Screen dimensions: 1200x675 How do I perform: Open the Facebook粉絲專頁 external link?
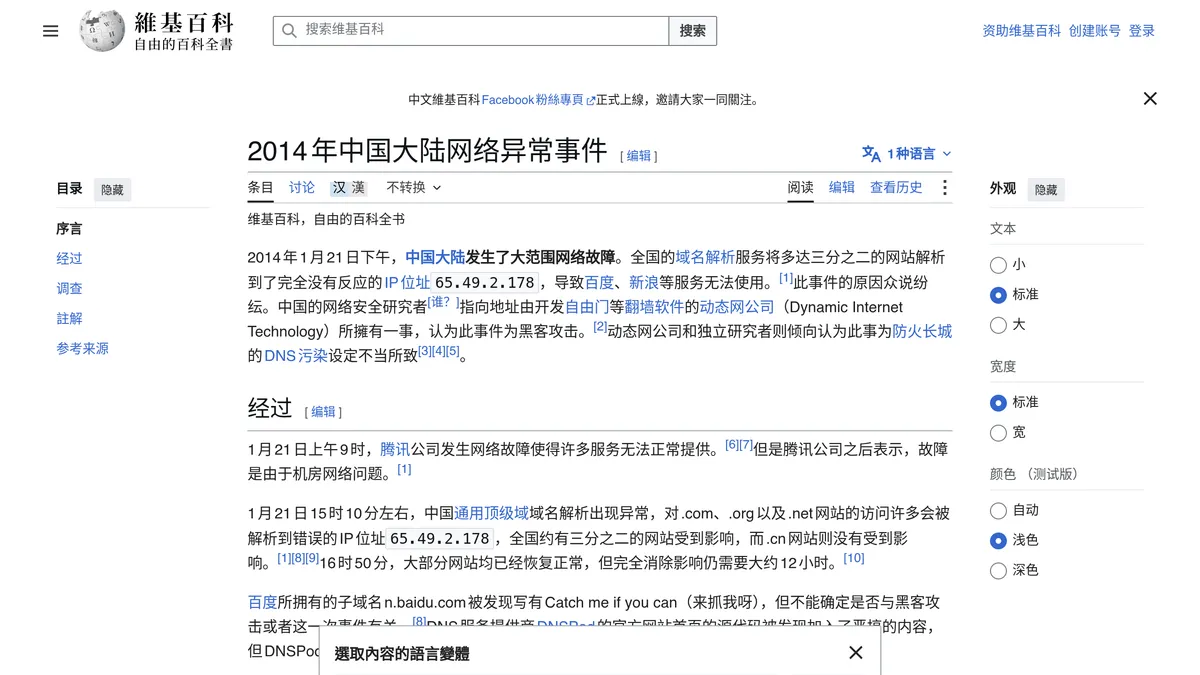(x=538, y=100)
